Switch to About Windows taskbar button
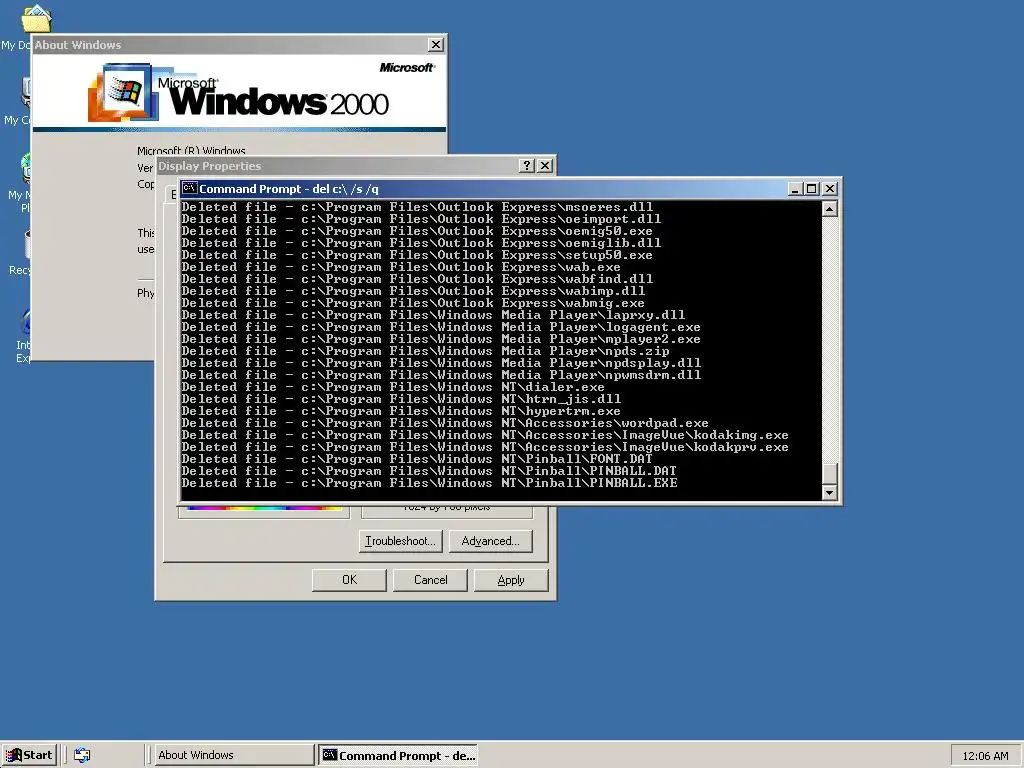 (x=234, y=755)
